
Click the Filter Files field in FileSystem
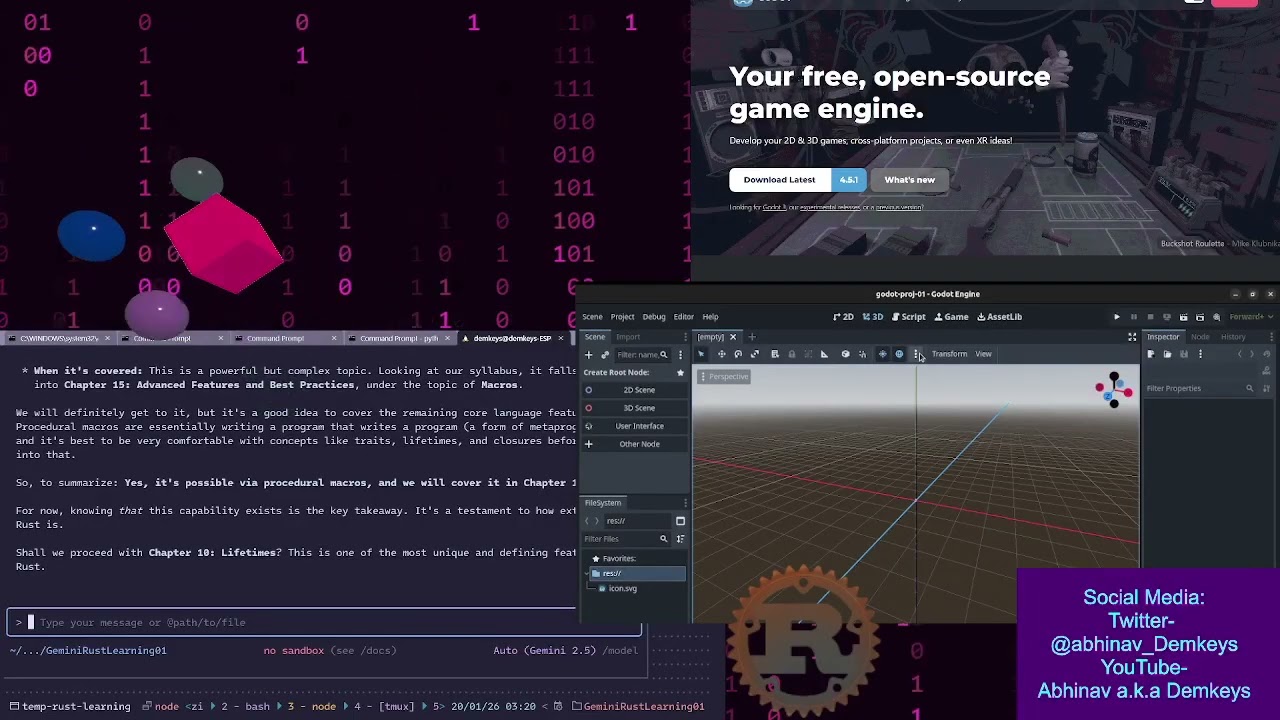click(x=626, y=539)
